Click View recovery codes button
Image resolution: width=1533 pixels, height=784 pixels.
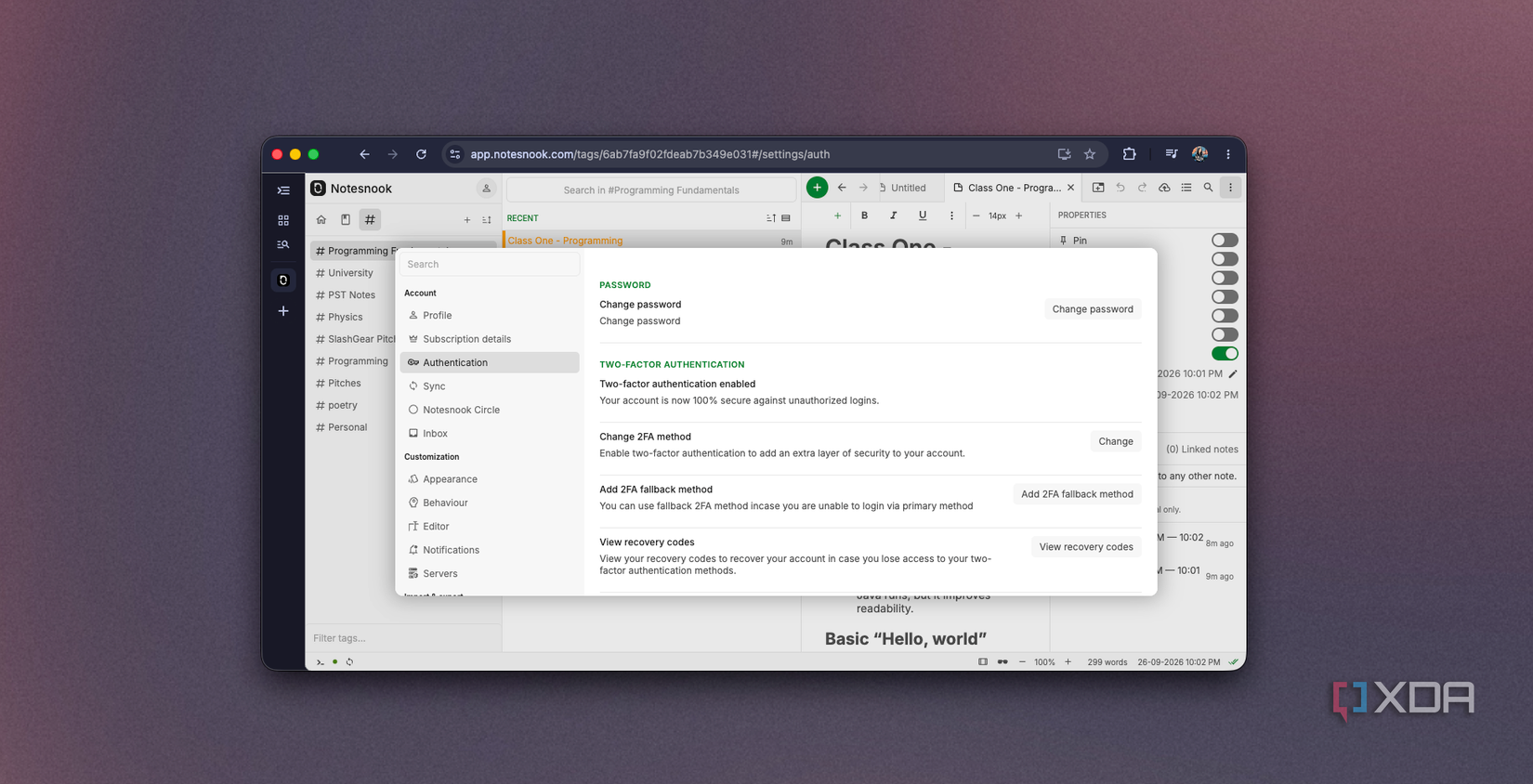tap(1086, 547)
